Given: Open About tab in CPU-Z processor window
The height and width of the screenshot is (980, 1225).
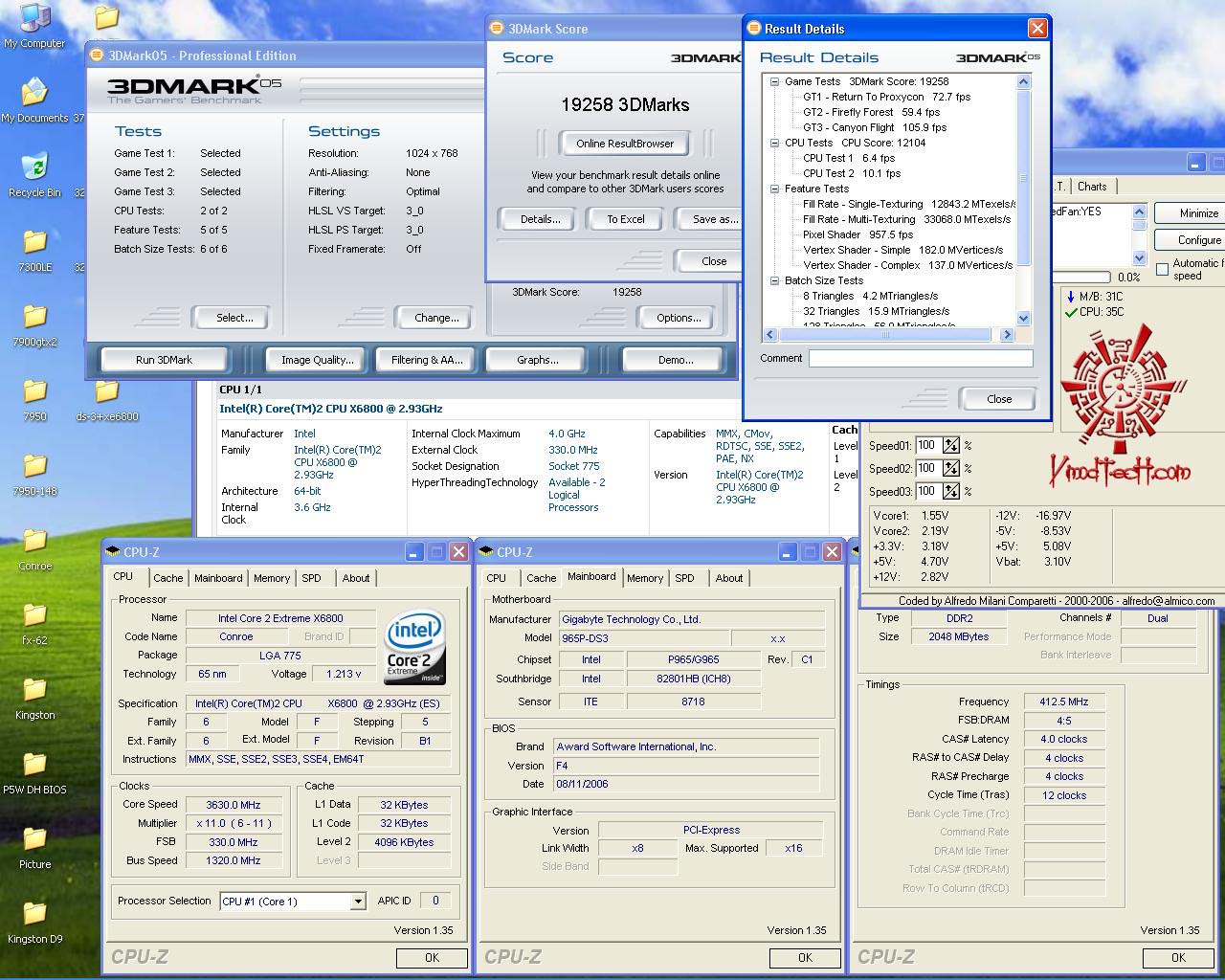Looking at the screenshot, I should tap(356, 578).
